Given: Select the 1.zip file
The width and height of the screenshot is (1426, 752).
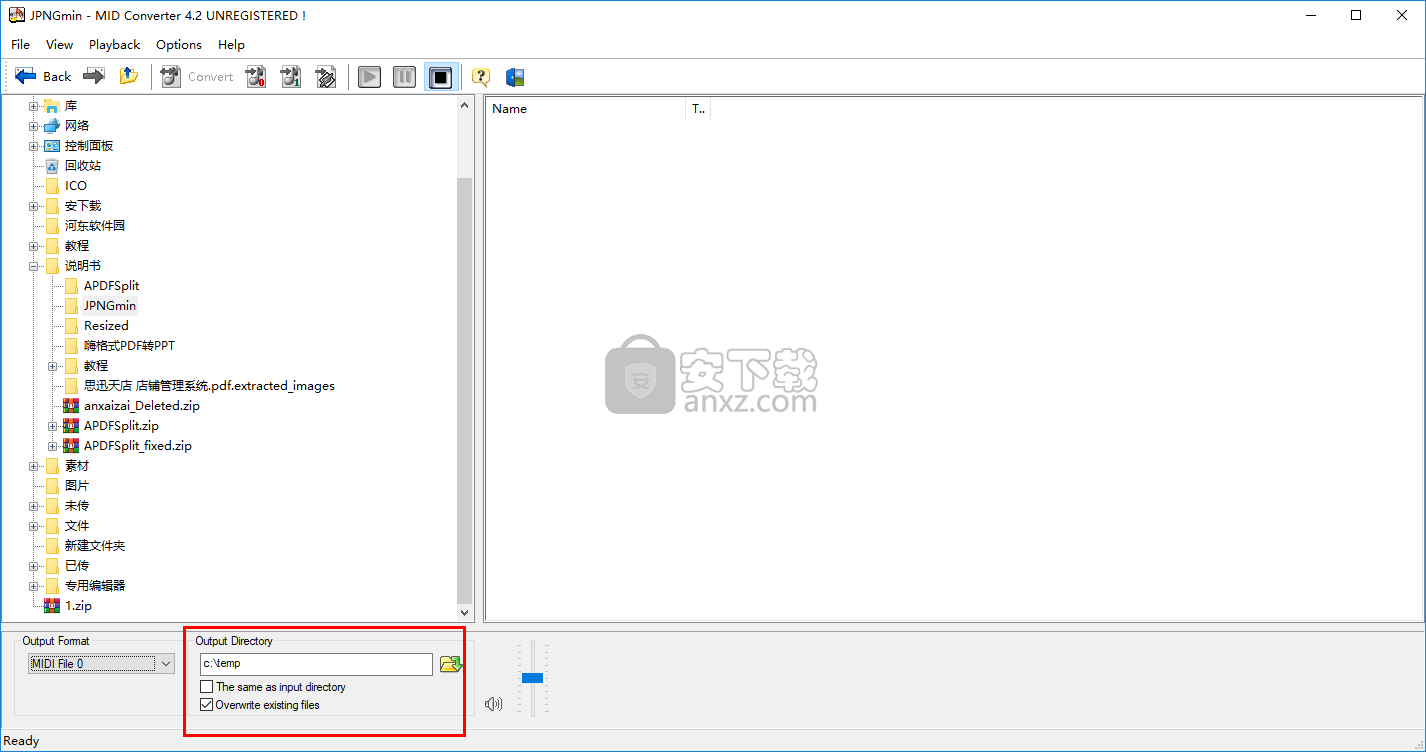Looking at the screenshot, I should (x=78, y=606).
